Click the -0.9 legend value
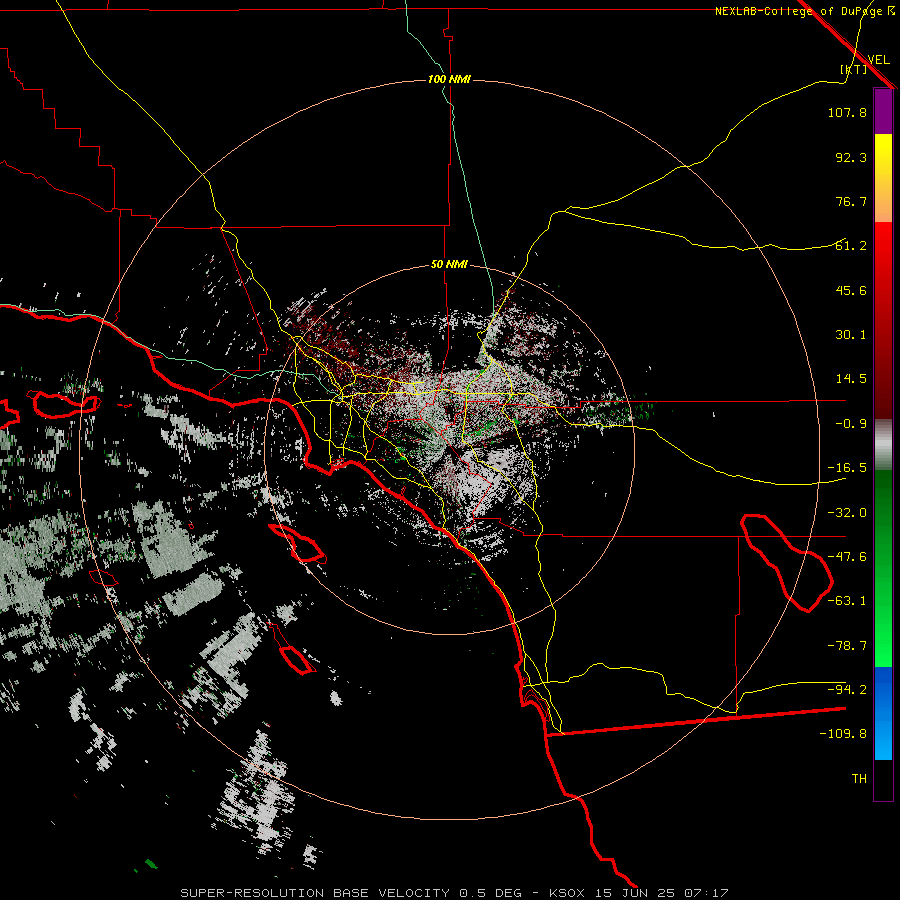Screen dimensions: 900x900 pyautogui.click(x=851, y=424)
